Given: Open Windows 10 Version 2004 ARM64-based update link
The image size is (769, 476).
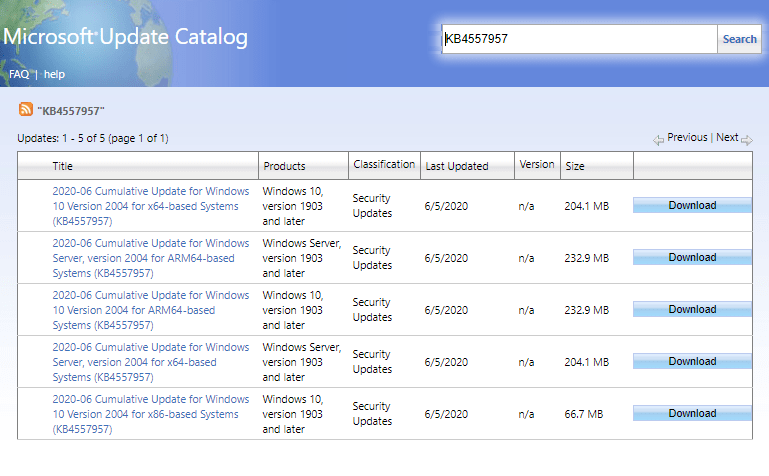Looking at the screenshot, I should (151, 310).
